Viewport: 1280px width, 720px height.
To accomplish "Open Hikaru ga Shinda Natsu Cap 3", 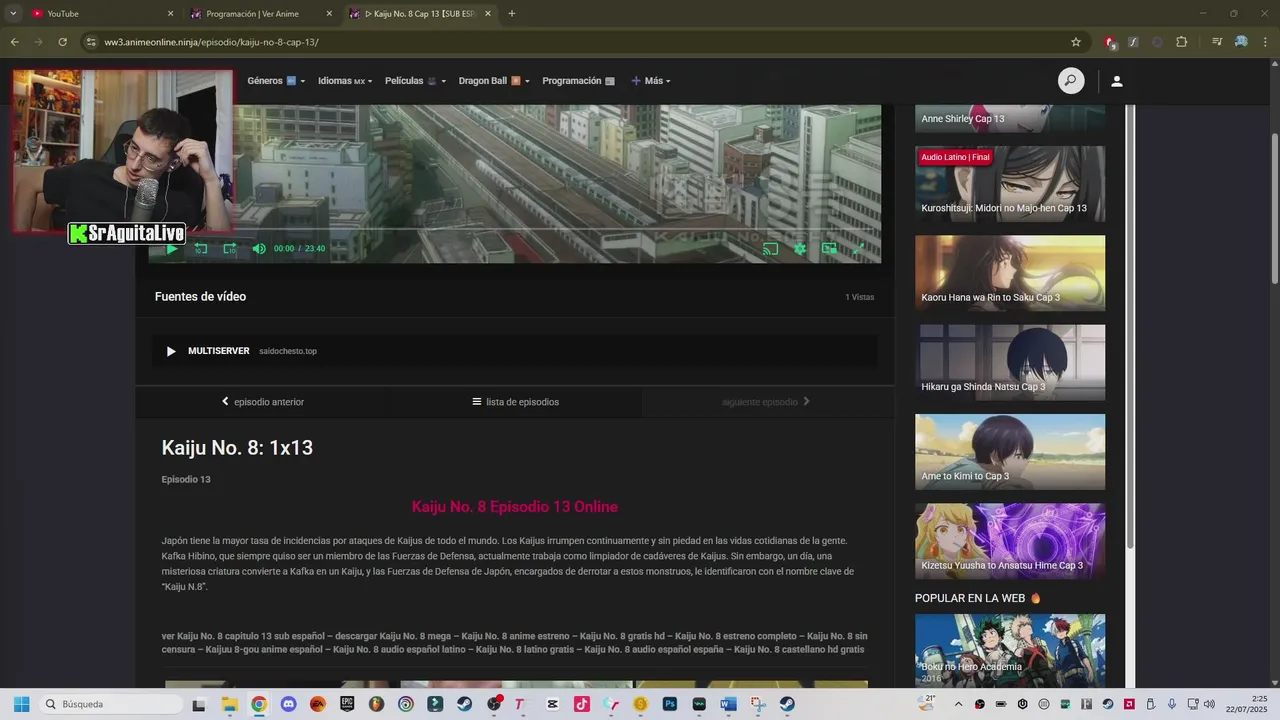I will 1010,362.
